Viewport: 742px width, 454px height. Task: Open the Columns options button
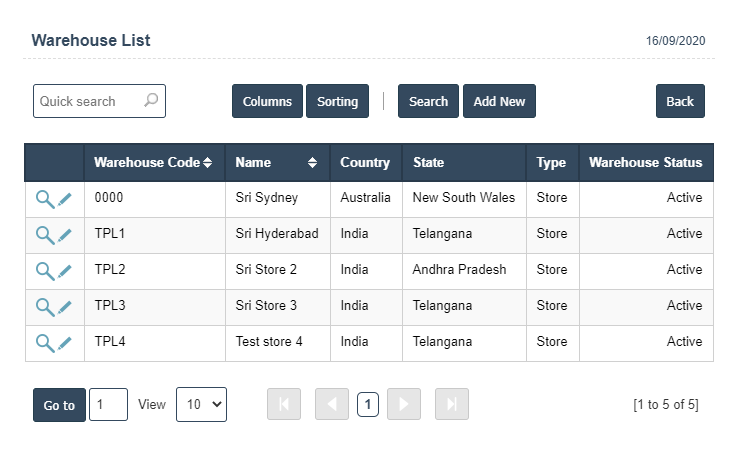click(267, 101)
